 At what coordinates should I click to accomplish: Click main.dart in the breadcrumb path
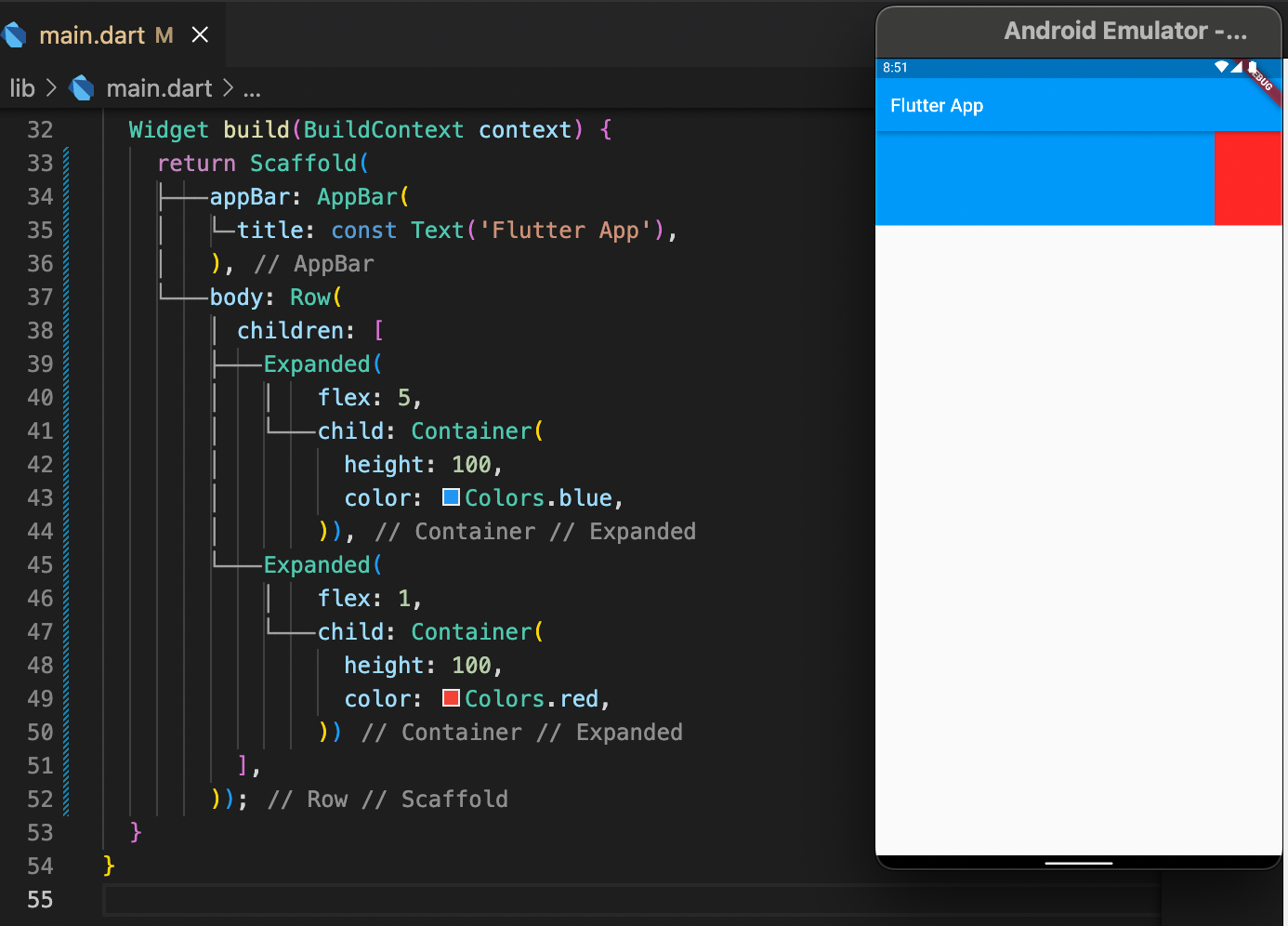pos(159,88)
